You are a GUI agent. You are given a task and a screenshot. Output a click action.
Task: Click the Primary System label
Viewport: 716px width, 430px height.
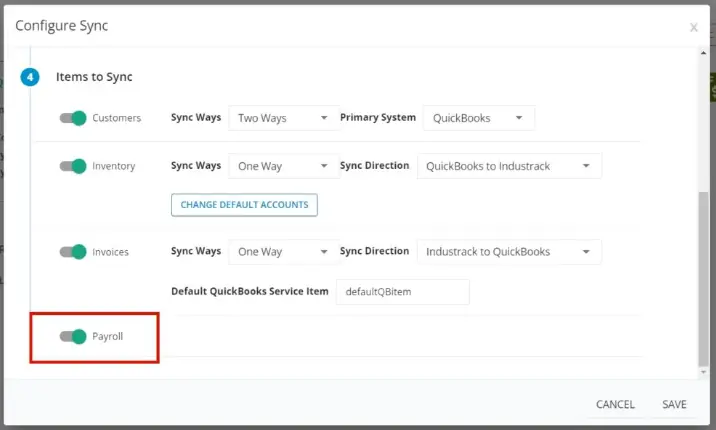tap(378, 117)
